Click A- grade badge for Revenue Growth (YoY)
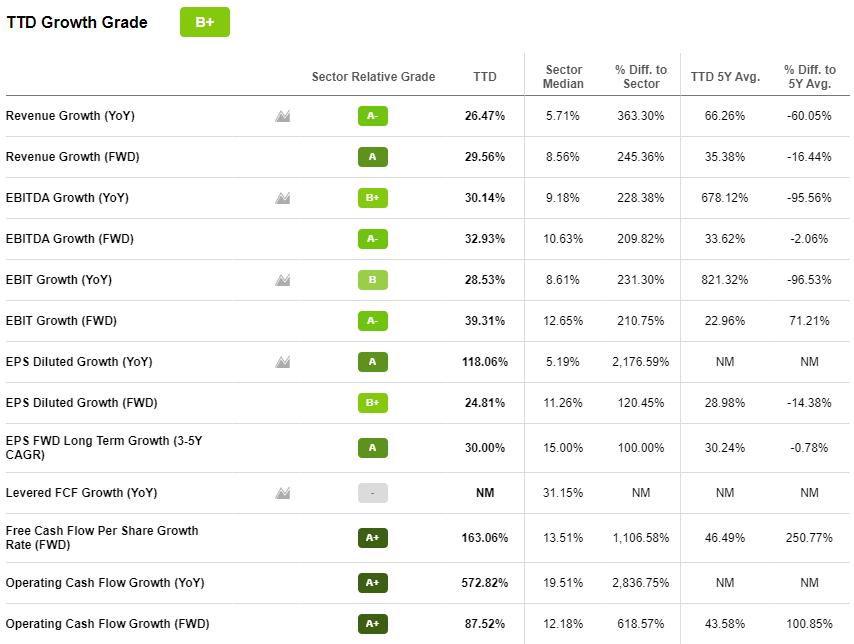Image resolution: width=854 pixels, height=644 pixels. click(x=372, y=116)
